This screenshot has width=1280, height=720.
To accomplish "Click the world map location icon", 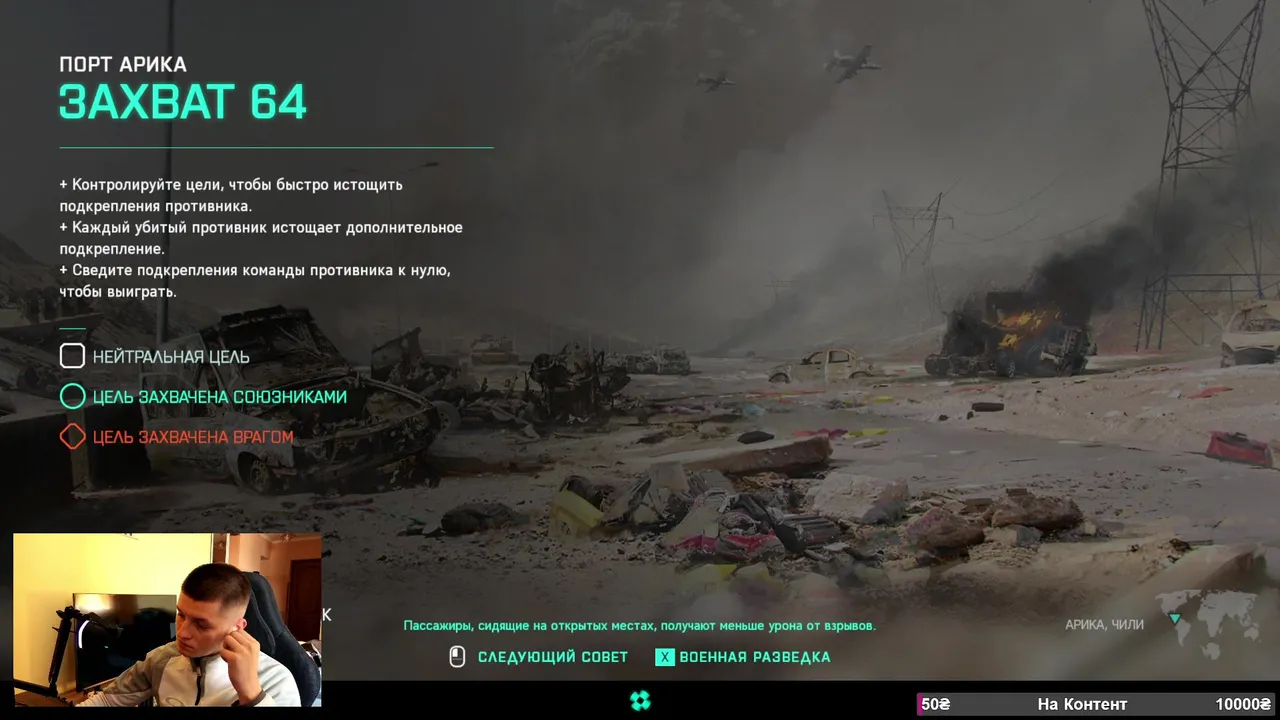I will click(1206, 622).
